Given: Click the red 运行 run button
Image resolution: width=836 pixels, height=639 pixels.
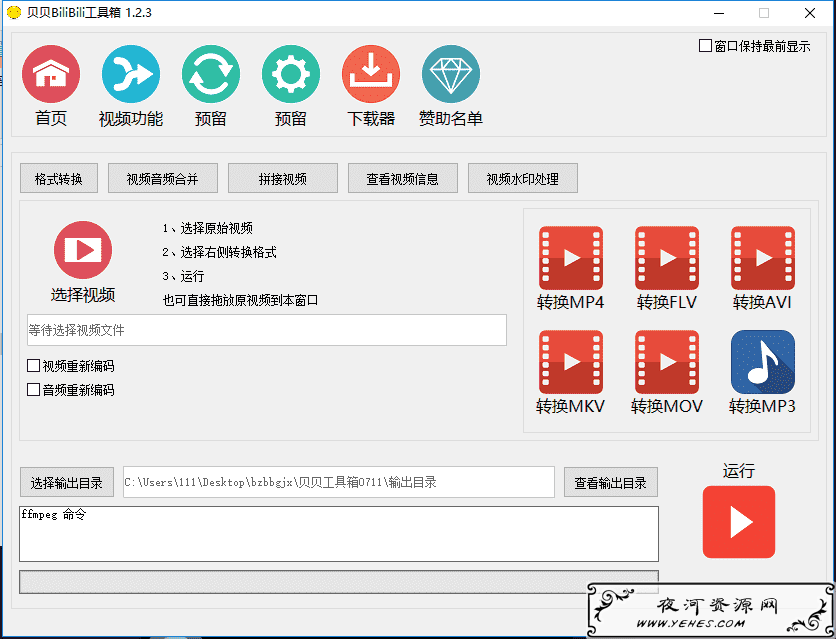Looking at the screenshot, I should click(x=738, y=522).
